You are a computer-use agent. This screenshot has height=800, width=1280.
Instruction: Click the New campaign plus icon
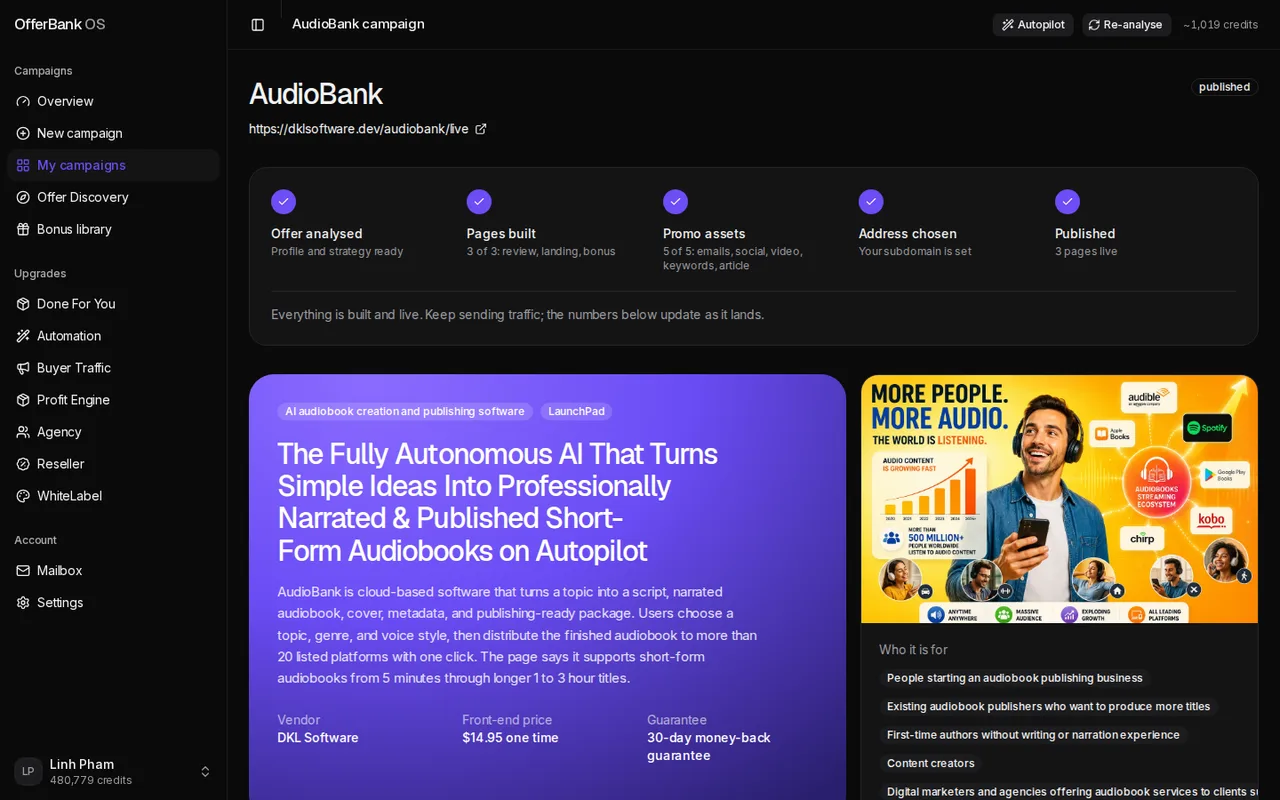pyautogui.click(x=23, y=133)
